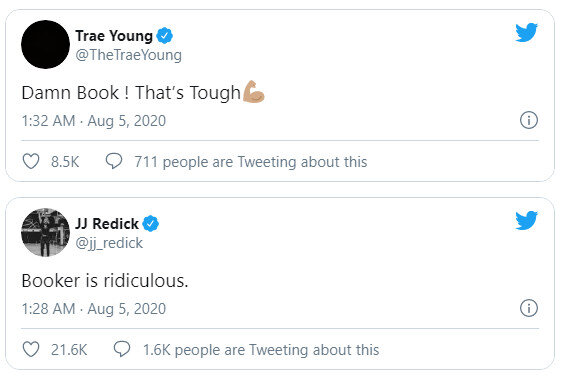Screen dimensions: 564x378
Task: Open the info icon on Trae Young's tweet
Action: click(x=529, y=120)
